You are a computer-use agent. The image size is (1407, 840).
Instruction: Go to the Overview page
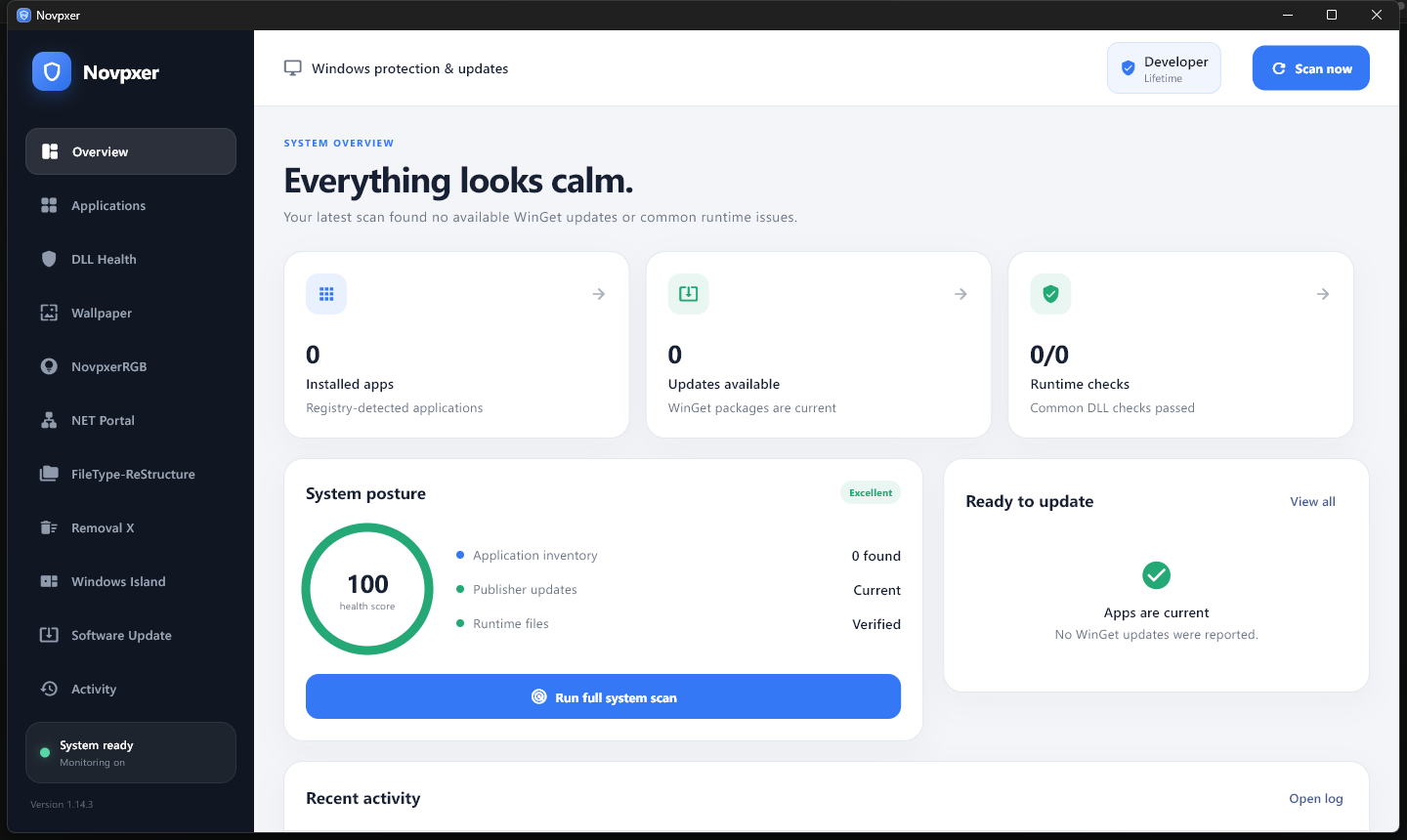pos(131,151)
